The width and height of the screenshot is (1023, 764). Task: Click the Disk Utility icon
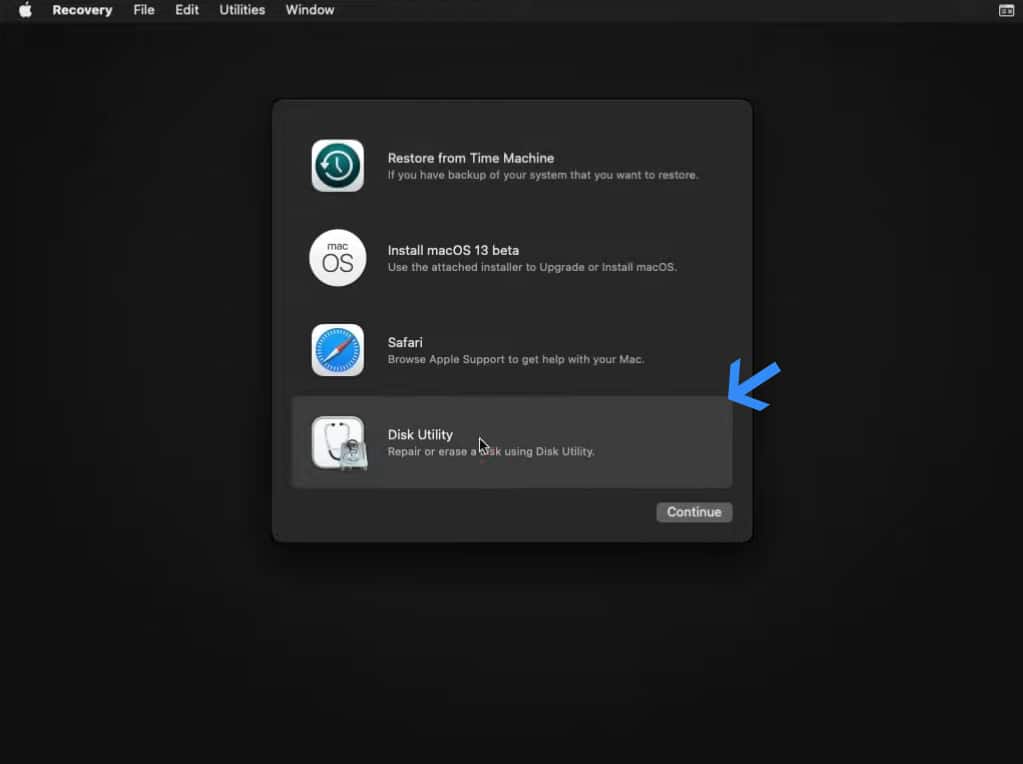click(x=337, y=441)
